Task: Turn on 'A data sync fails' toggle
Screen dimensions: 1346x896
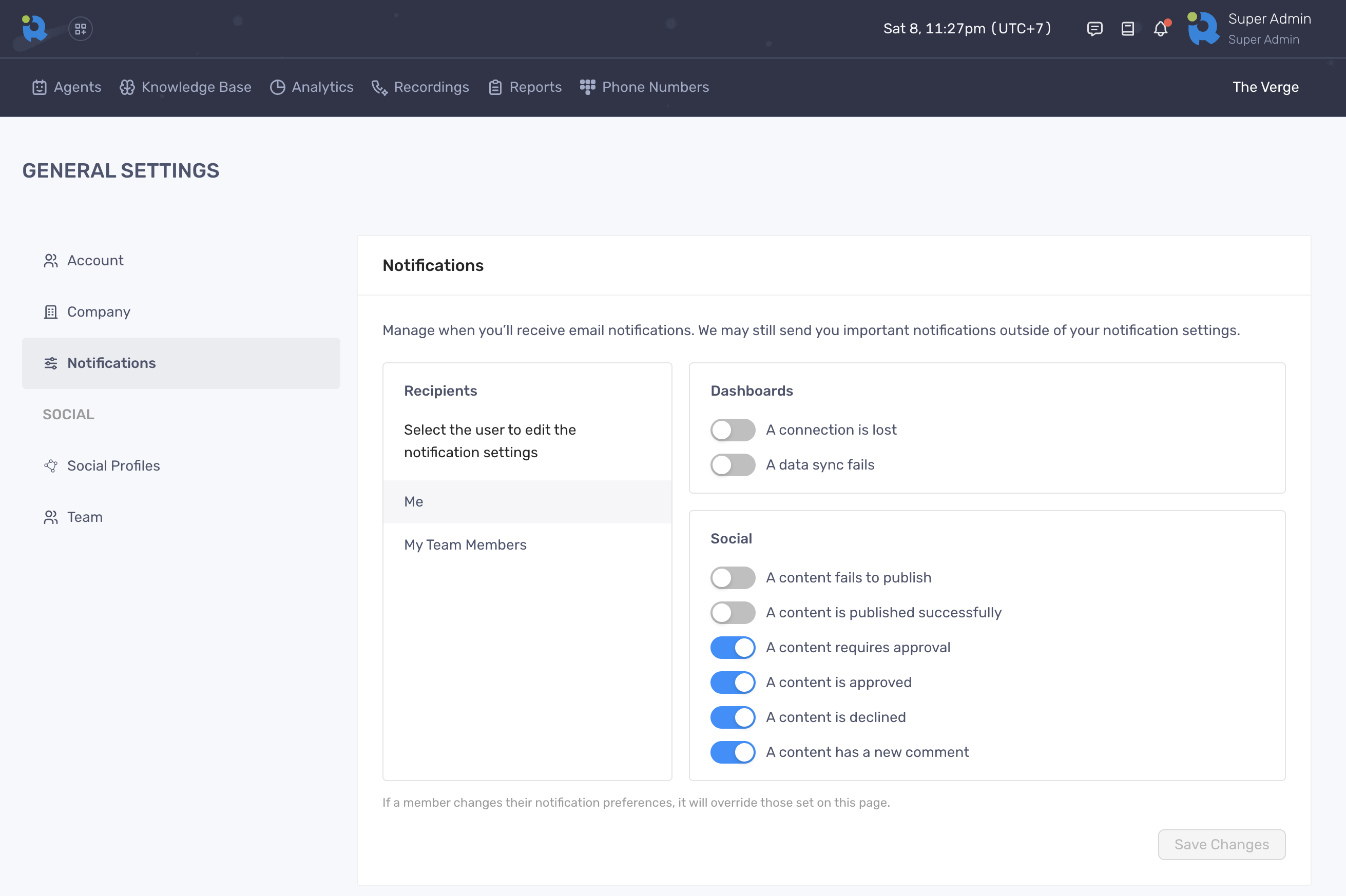Action: tap(732, 464)
